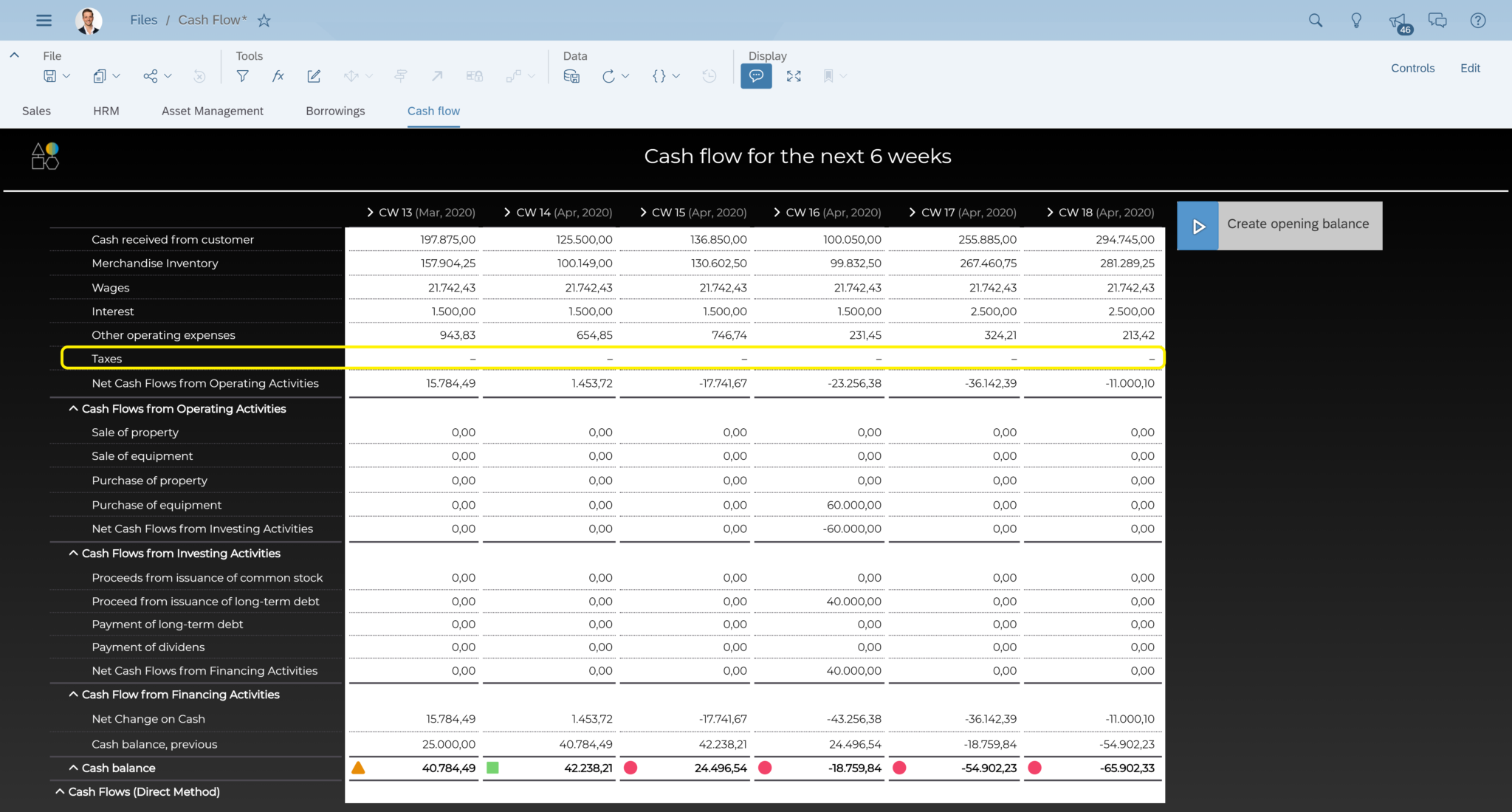The height and width of the screenshot is (812, 1512).
Task: Click the fullscreen expand icon in Display
Action: 794,76
